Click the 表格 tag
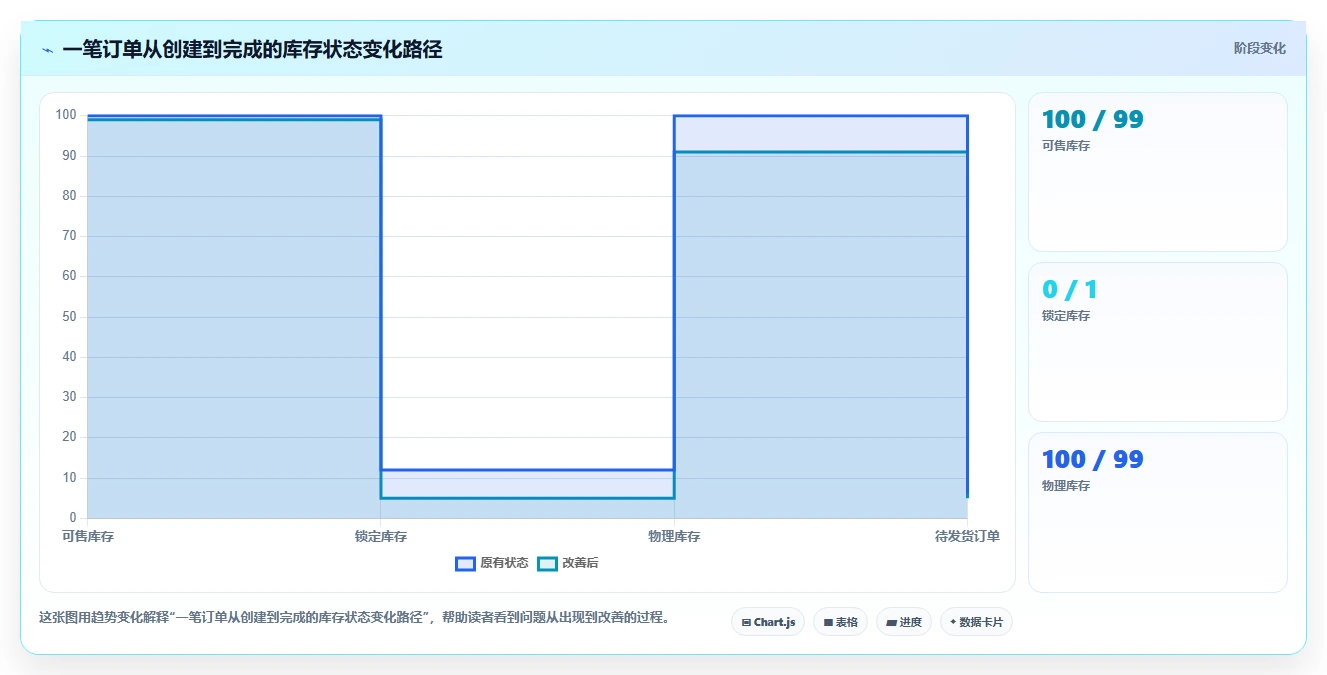The image size is (1327, 675). pos(840,622)
